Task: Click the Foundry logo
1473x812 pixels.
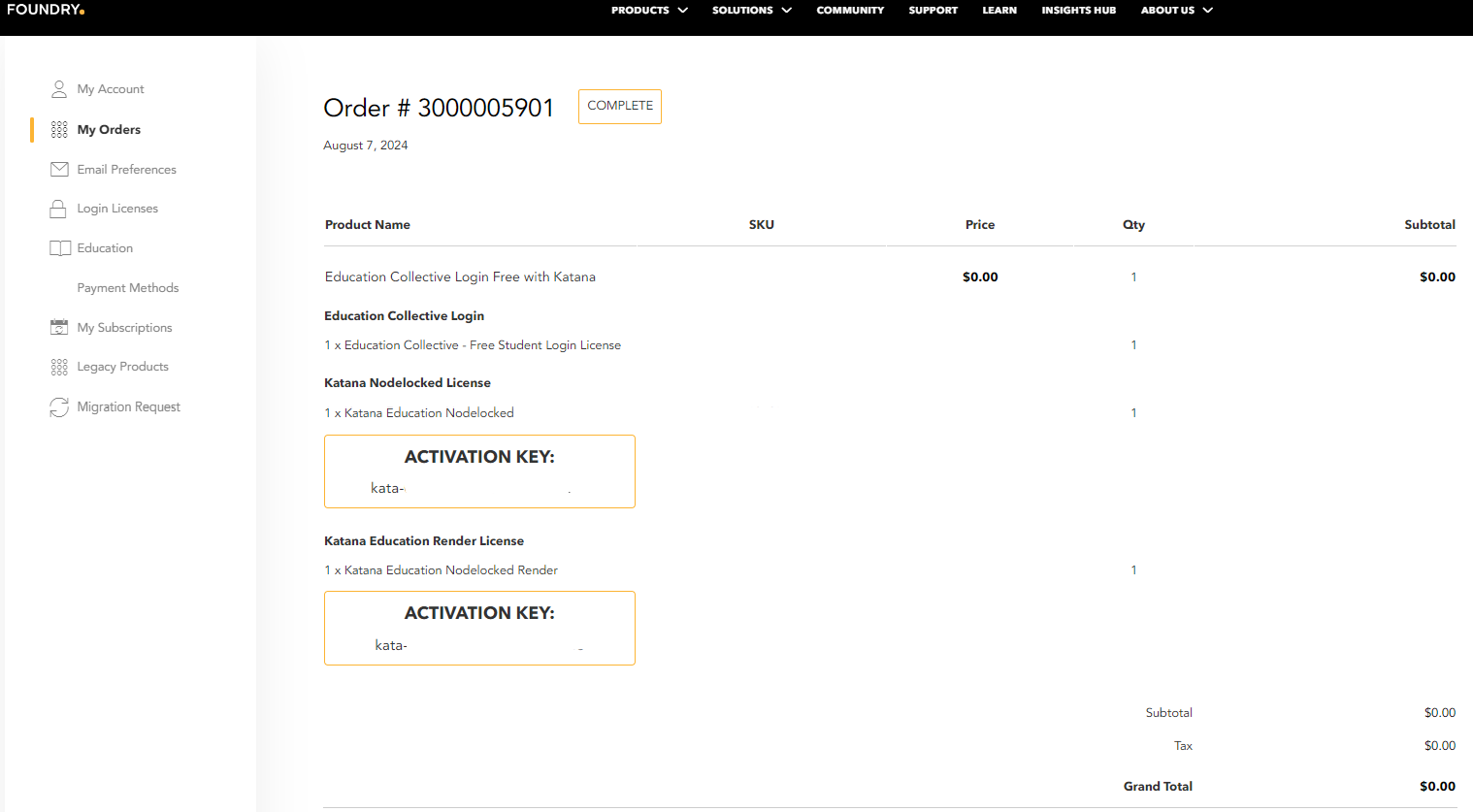Action: click(x=46, y=9)
